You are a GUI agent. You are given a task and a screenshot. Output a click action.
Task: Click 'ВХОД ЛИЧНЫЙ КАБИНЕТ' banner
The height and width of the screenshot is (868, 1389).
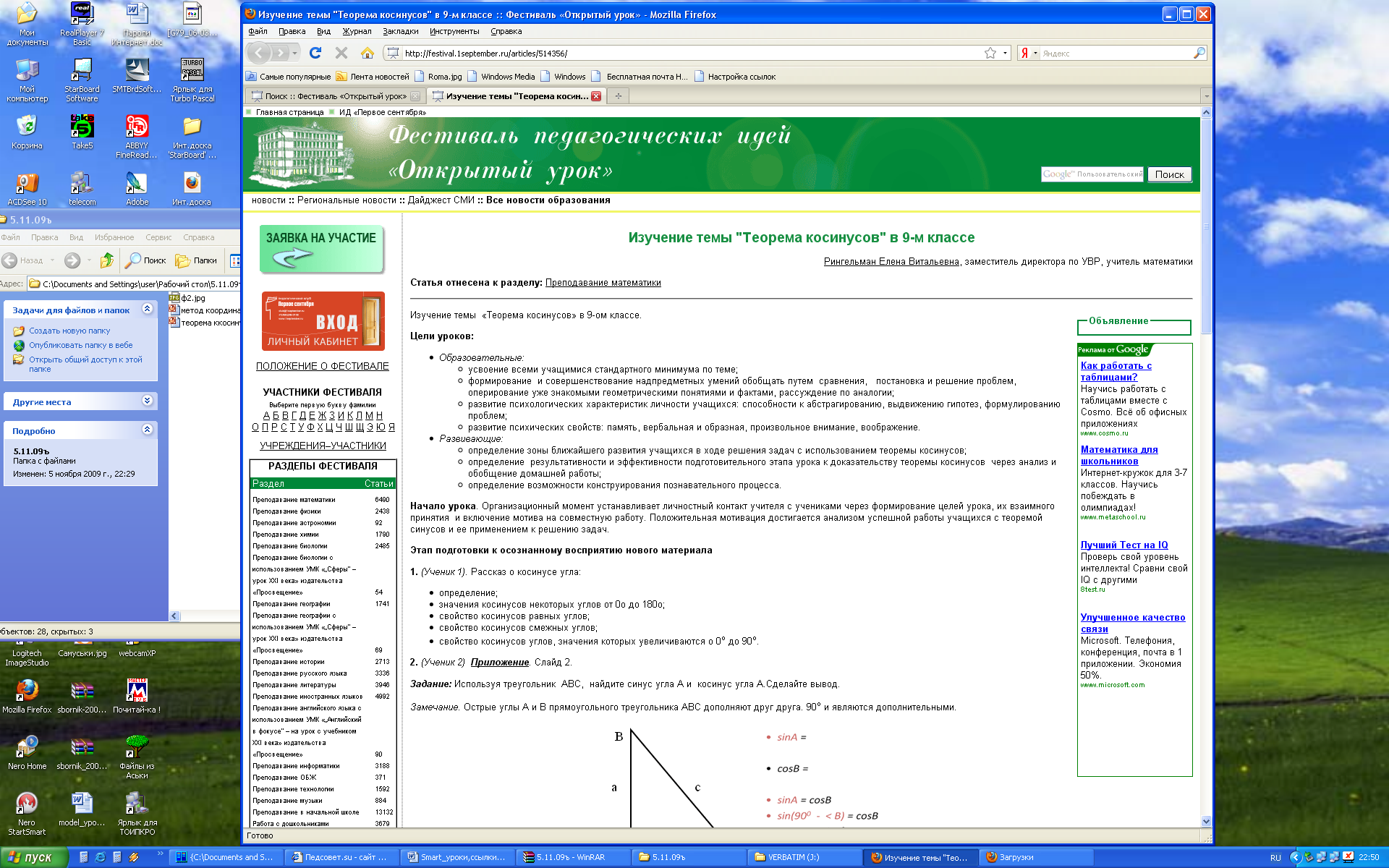tap(323, 321)
